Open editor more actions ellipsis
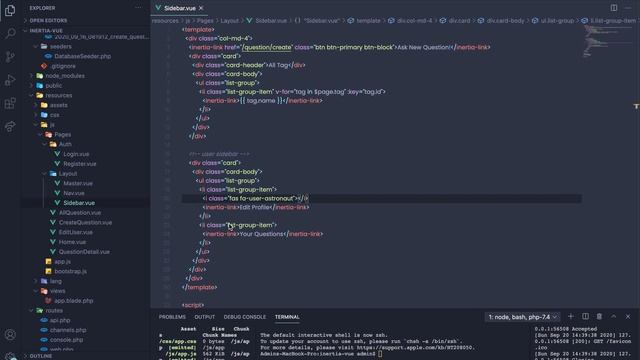Image resolution: width=640 pixels, height=360 pixels. [x=628, y=8]
